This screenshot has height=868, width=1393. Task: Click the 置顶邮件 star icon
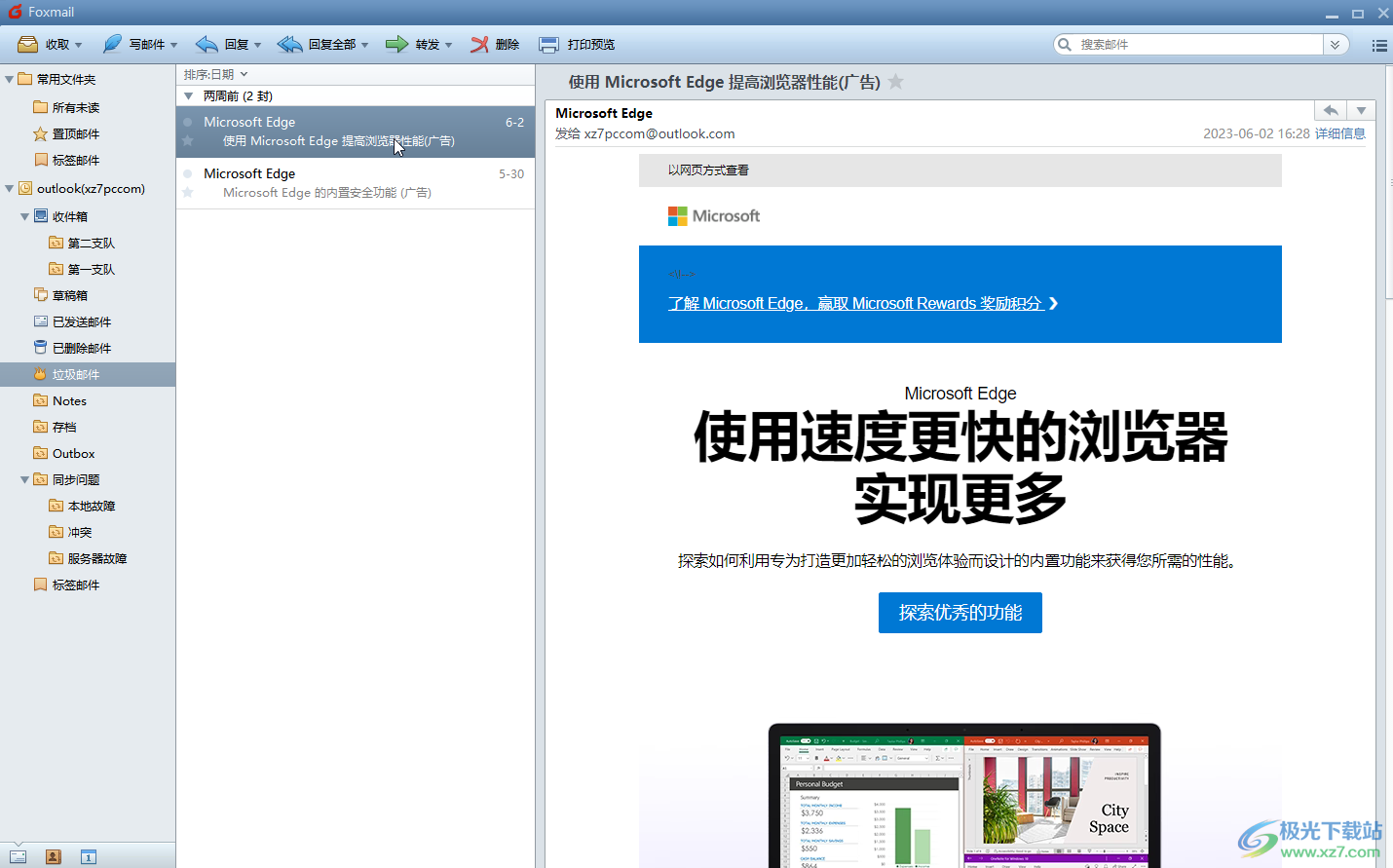tap(41, 133)
